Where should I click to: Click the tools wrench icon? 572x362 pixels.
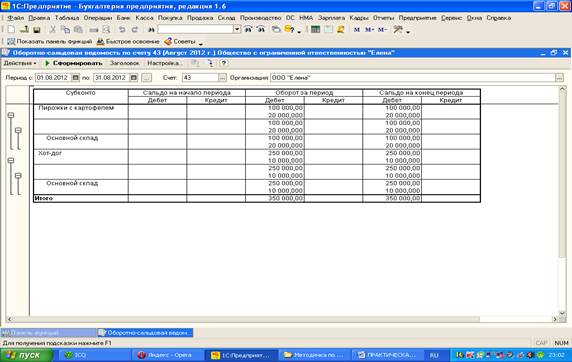tap(398, 30)
